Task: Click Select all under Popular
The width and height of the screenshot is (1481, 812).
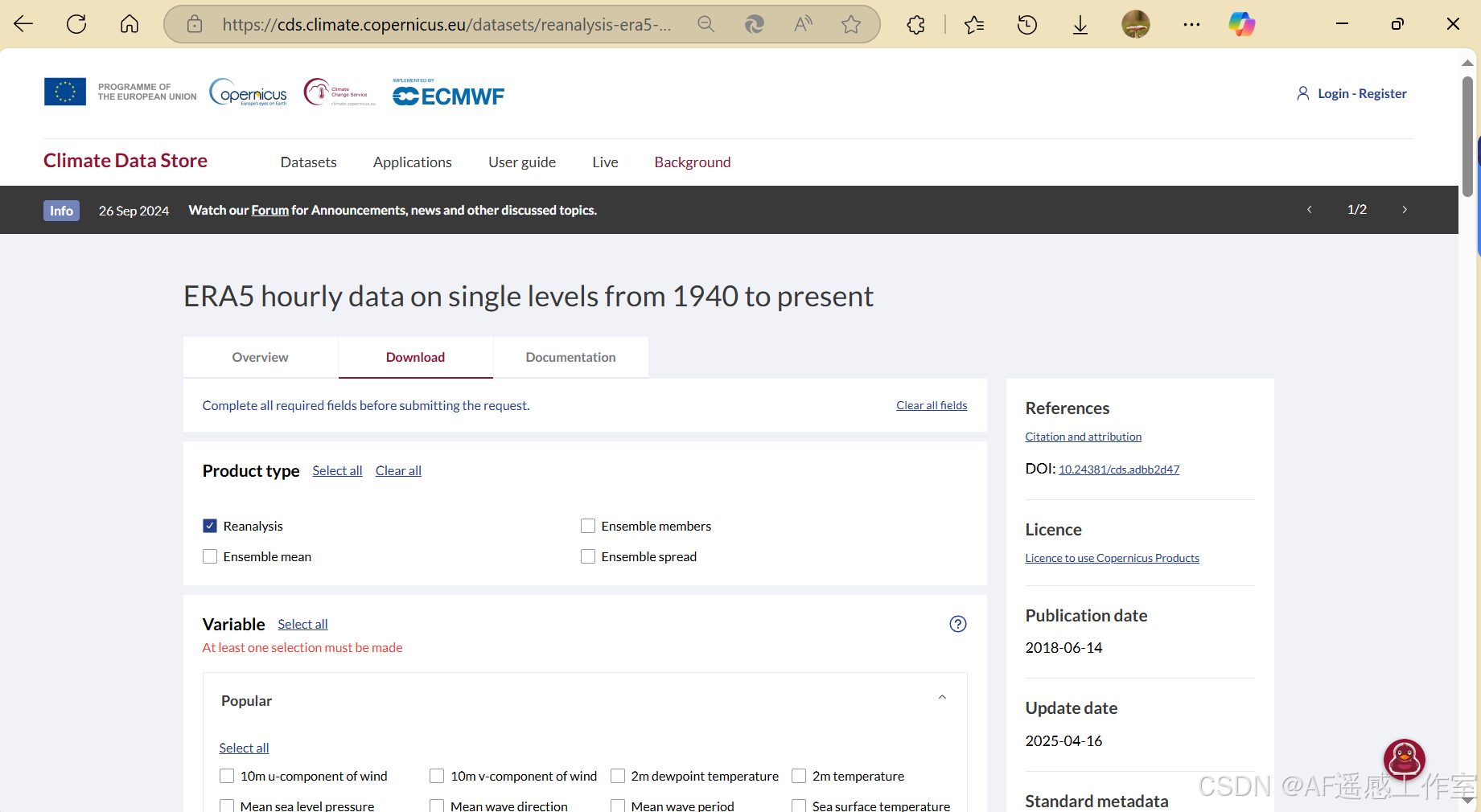Action: click(244, 748)
